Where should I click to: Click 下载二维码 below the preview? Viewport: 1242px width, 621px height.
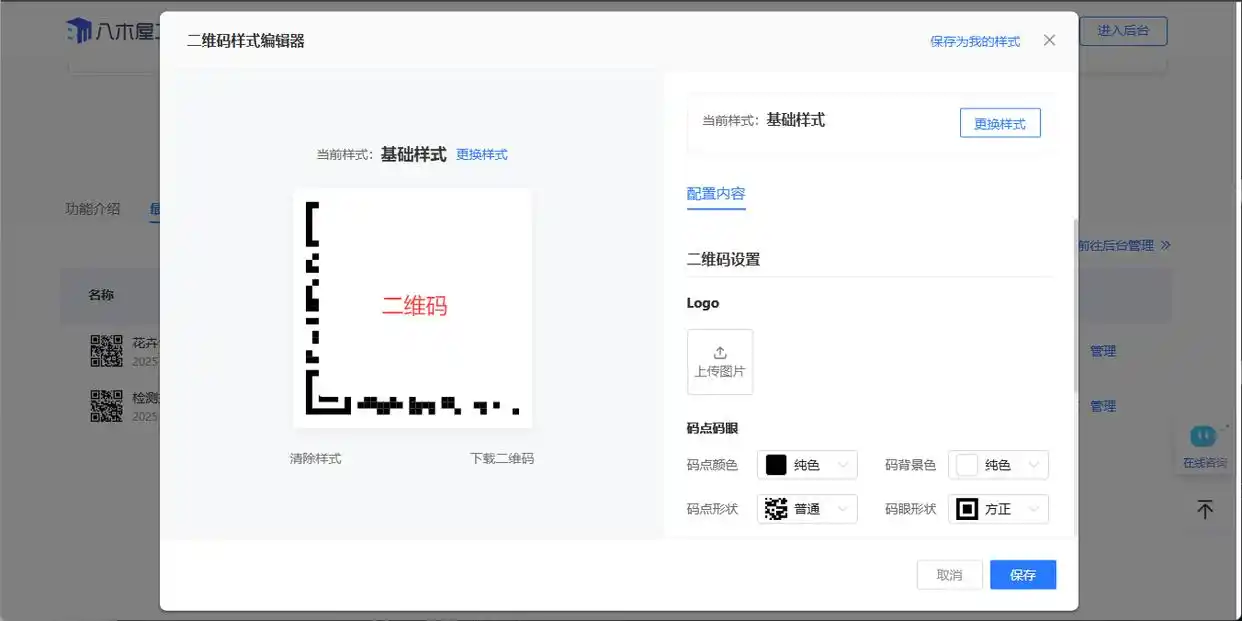tap(502, 459)
